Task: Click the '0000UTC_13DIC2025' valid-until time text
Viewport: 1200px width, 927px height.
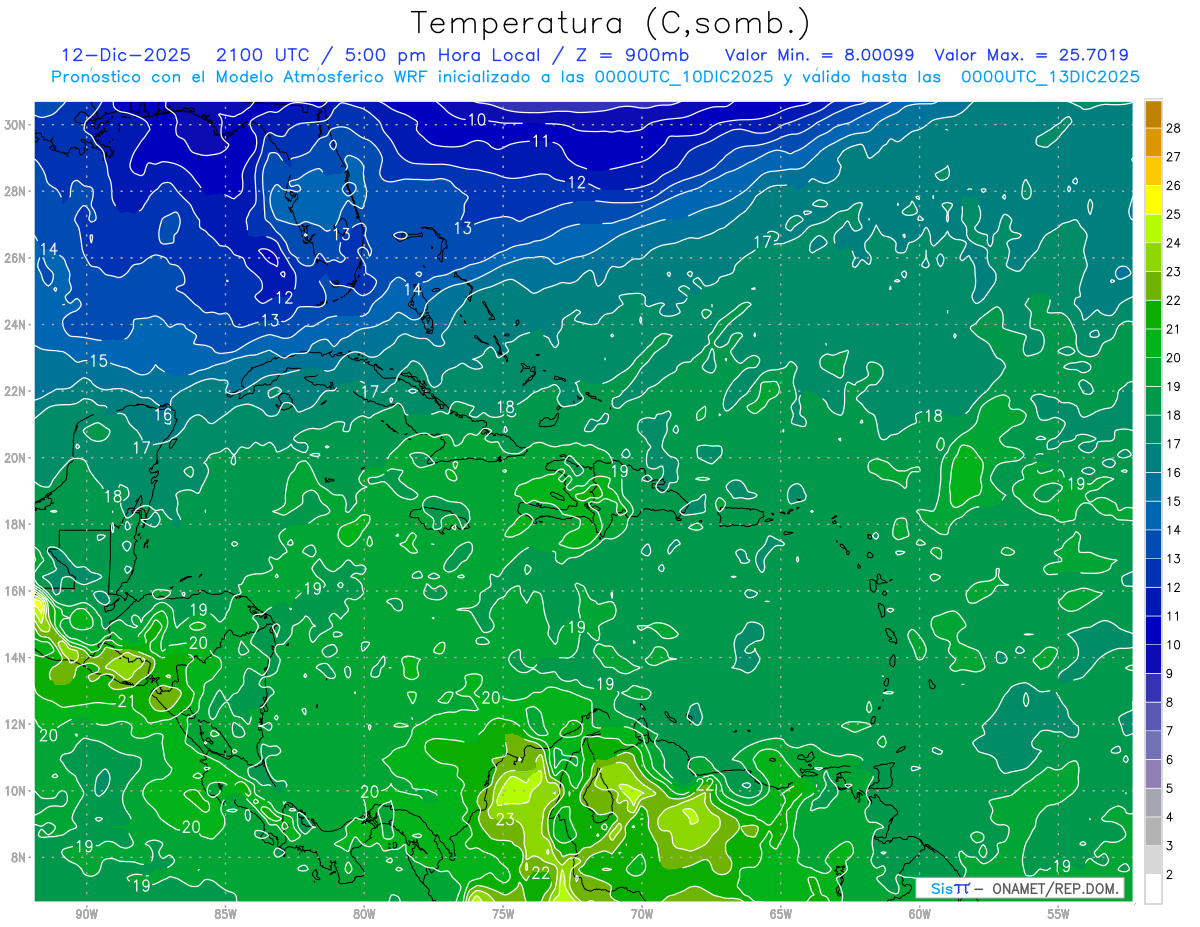Action: tap(1050, 77)
